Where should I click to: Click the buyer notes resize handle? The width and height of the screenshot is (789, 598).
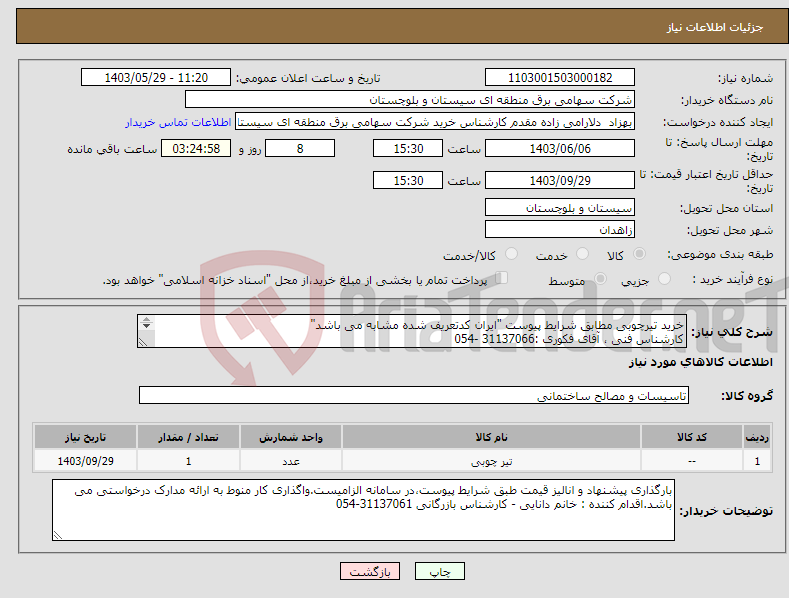coord(58,535)
